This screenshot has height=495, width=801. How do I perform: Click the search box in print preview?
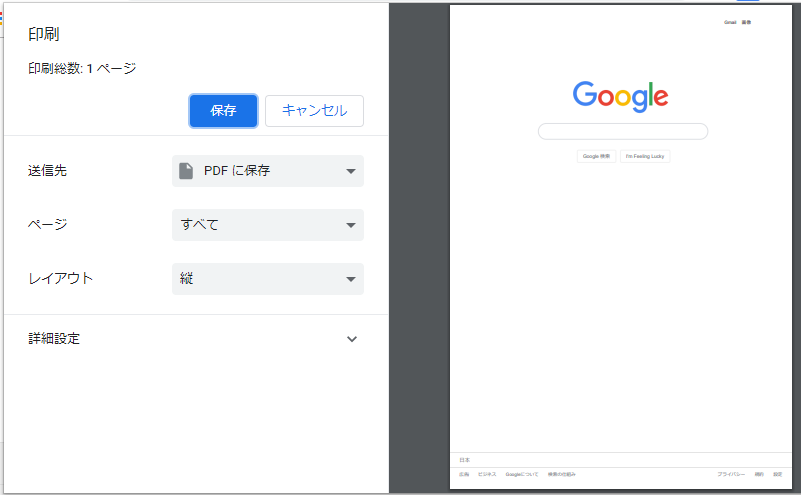pyautogui.click(x=623, y=131)
